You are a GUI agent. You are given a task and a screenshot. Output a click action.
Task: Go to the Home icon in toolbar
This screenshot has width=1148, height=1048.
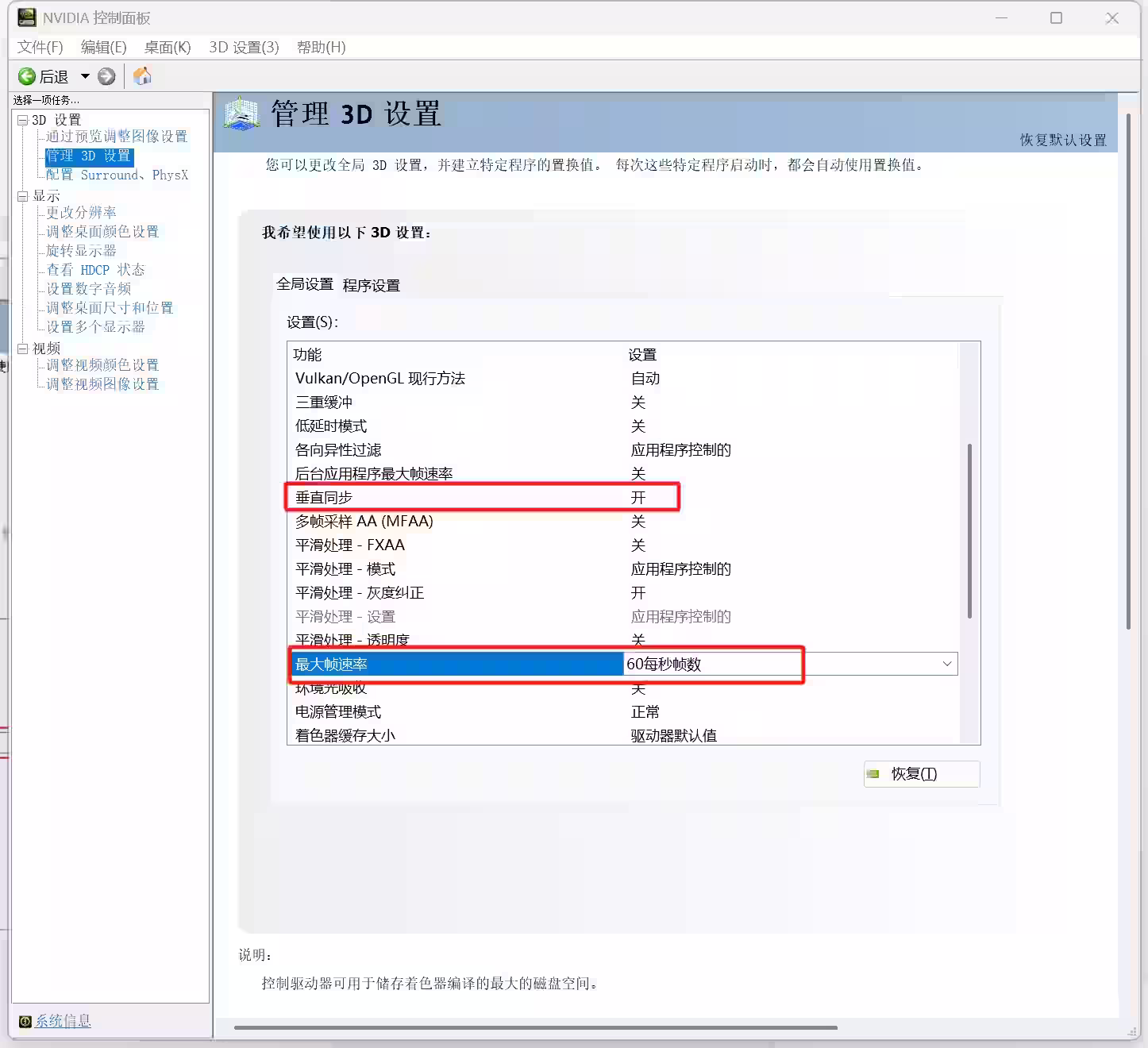142,76
